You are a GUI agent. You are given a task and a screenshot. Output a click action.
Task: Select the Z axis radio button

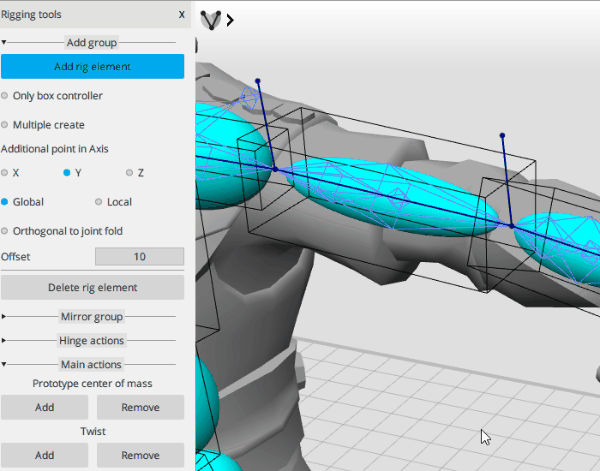tap(130, 173)
